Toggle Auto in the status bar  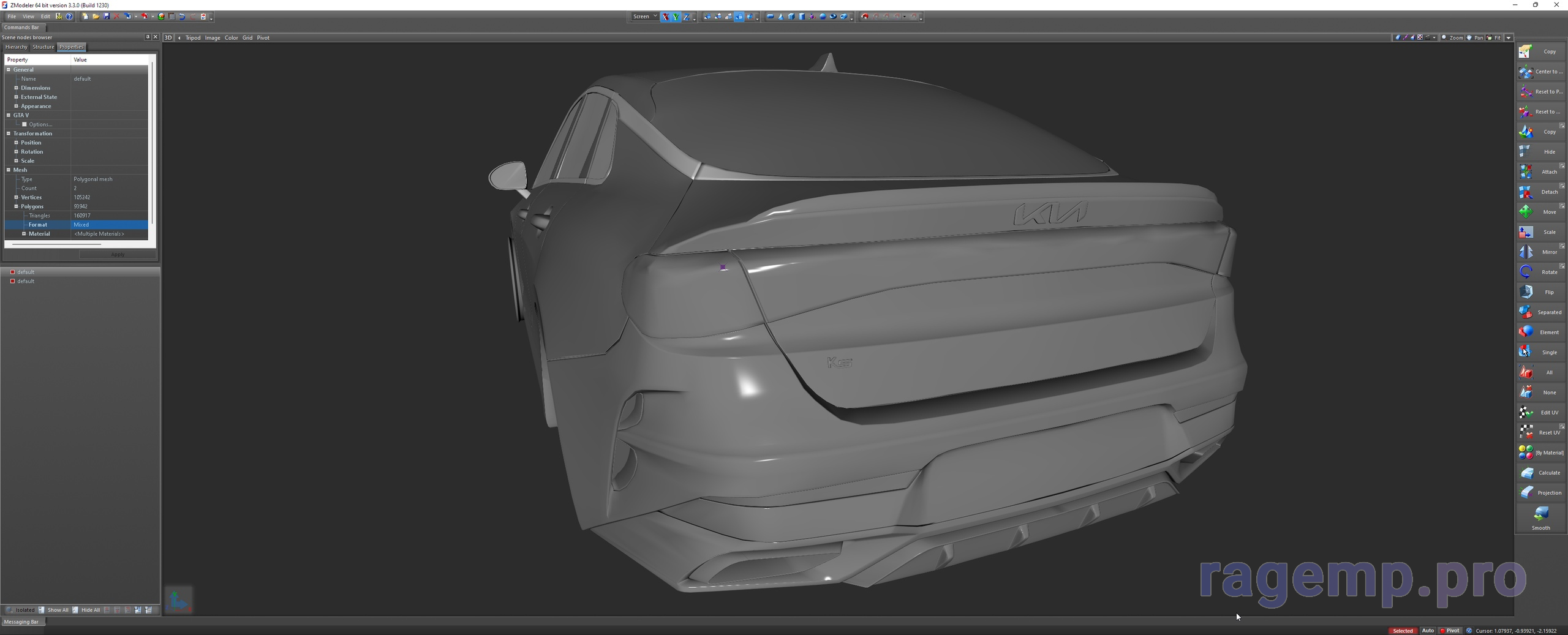tap(1428, 631)
